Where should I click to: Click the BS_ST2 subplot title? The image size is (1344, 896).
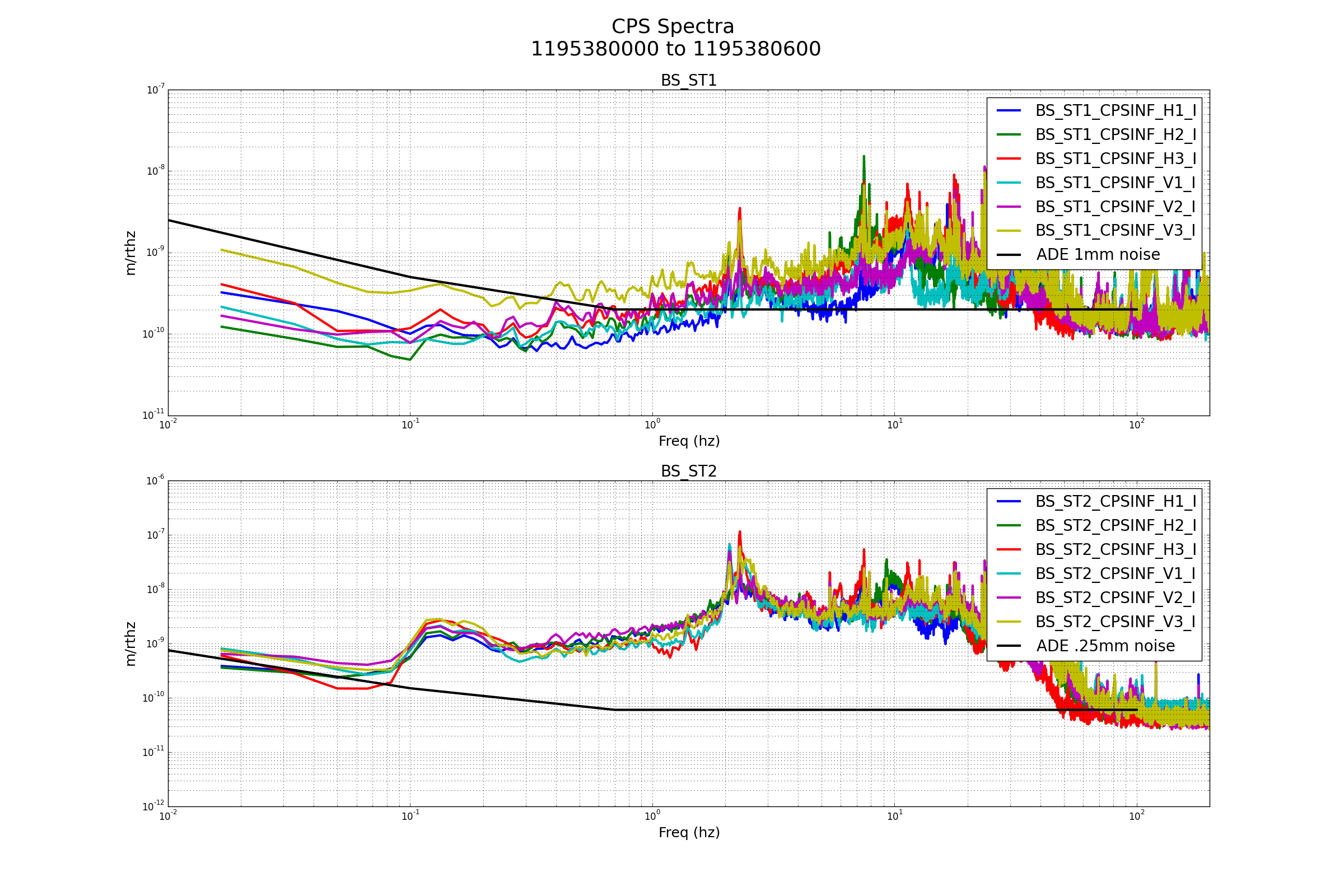point(689,472)
